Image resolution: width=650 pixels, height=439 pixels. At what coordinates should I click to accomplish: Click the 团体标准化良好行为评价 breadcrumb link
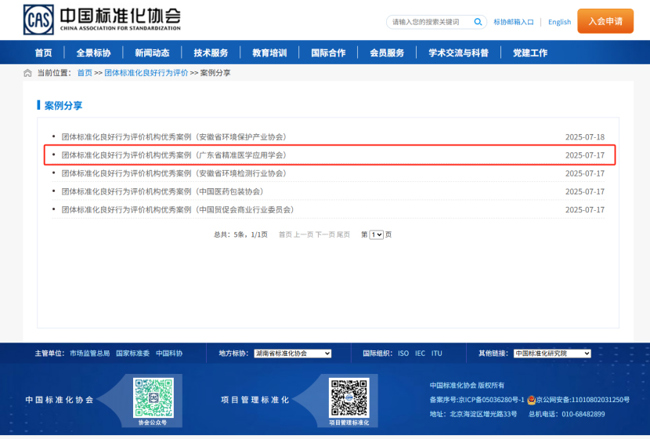[146, 73]
